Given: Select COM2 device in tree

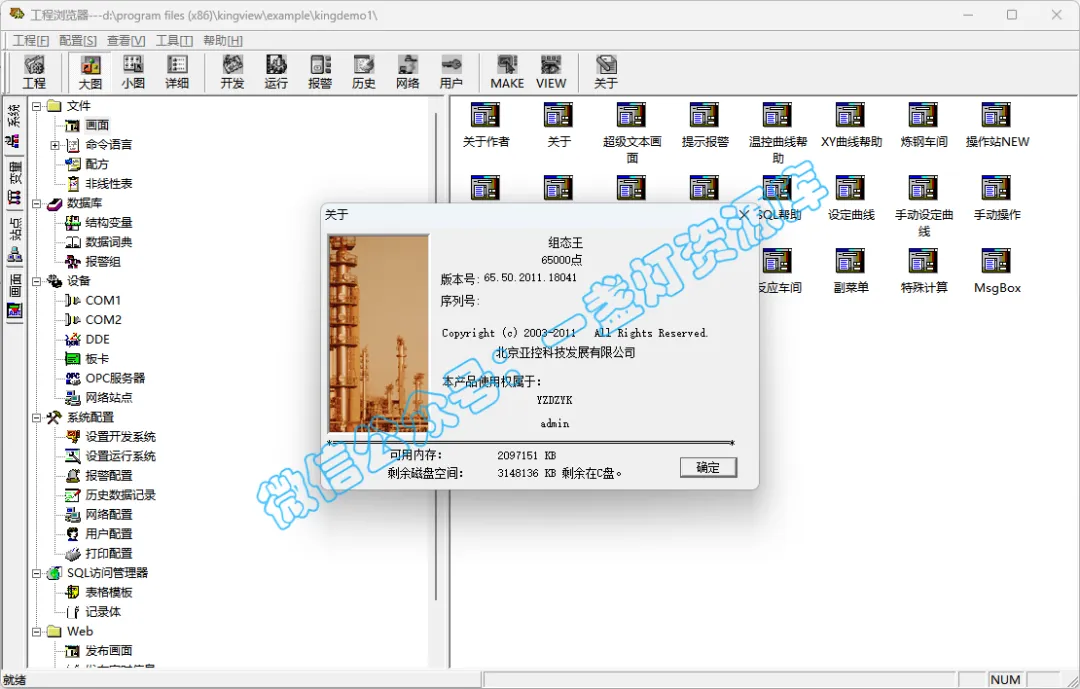Looking at the screenshot, I should 103,320.
